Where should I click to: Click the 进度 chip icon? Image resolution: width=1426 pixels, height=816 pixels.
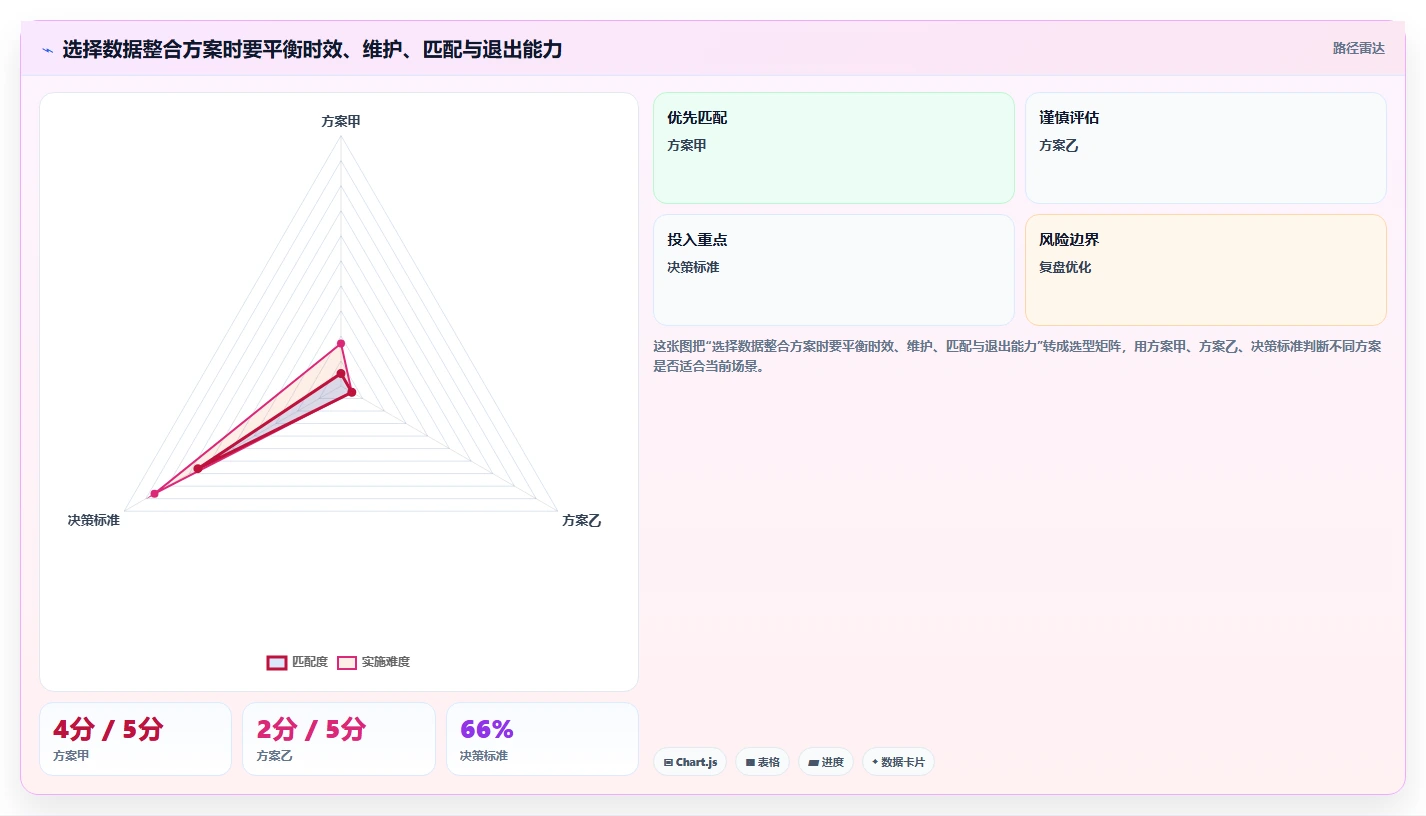pyautogui.click(x=813, y=762)
